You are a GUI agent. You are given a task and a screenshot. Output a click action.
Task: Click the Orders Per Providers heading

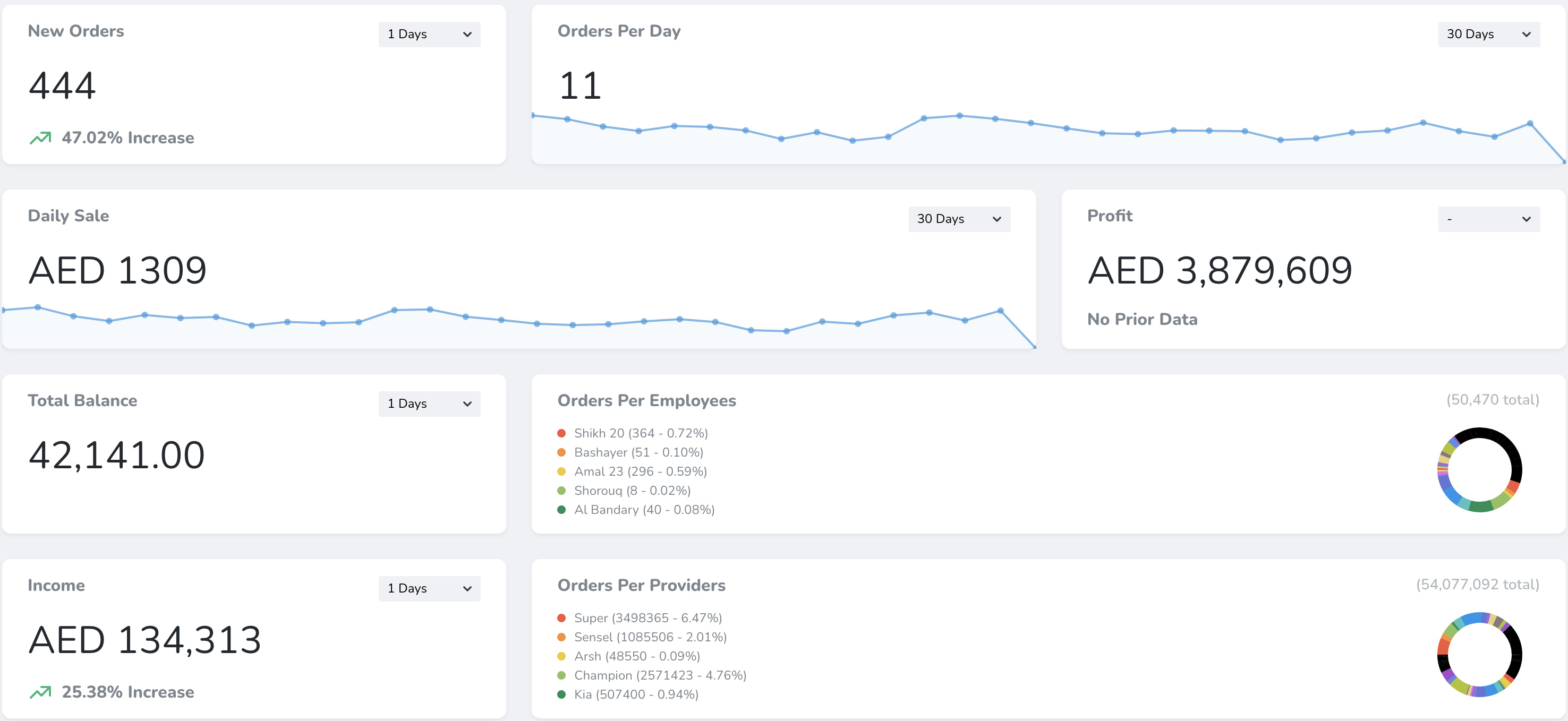click(642, 585)
